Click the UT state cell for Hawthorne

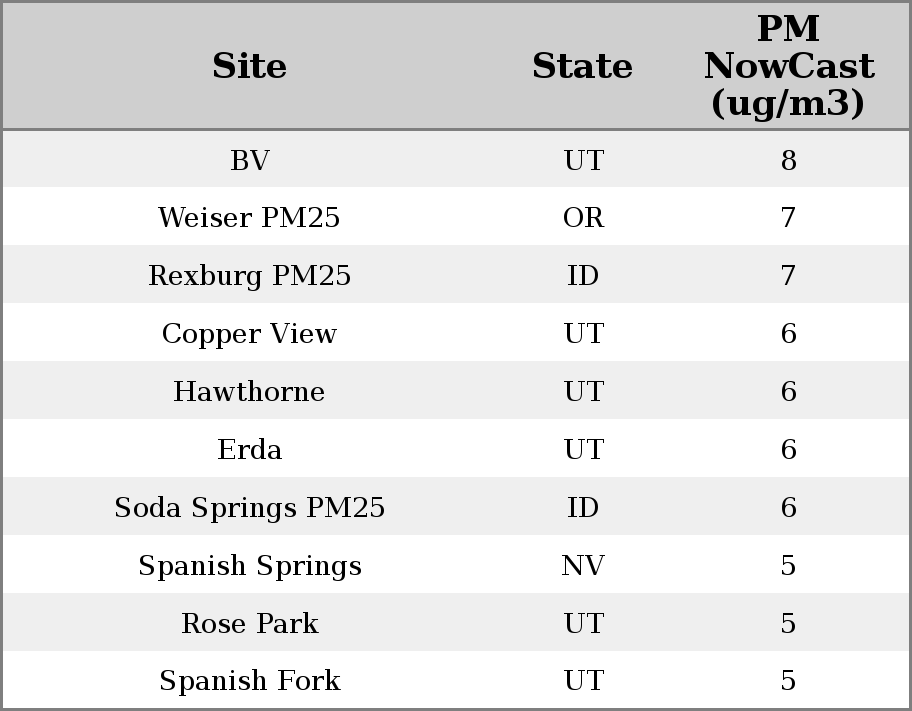[583, 392]
